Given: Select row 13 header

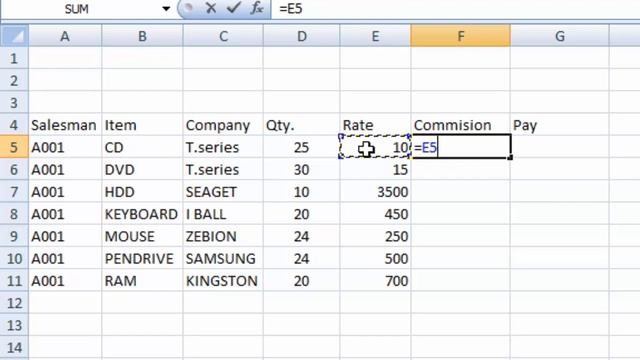Looking at the screenshot, I should pyautogui.click(x=14, y=325).
